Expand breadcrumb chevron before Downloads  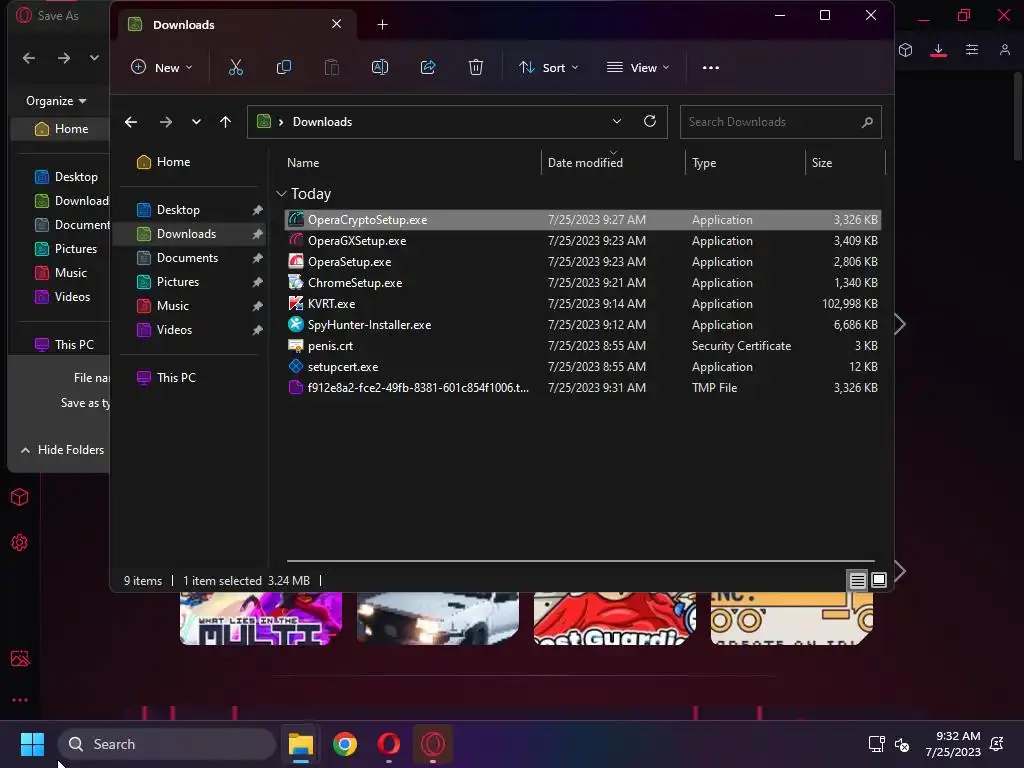(281, 122)
